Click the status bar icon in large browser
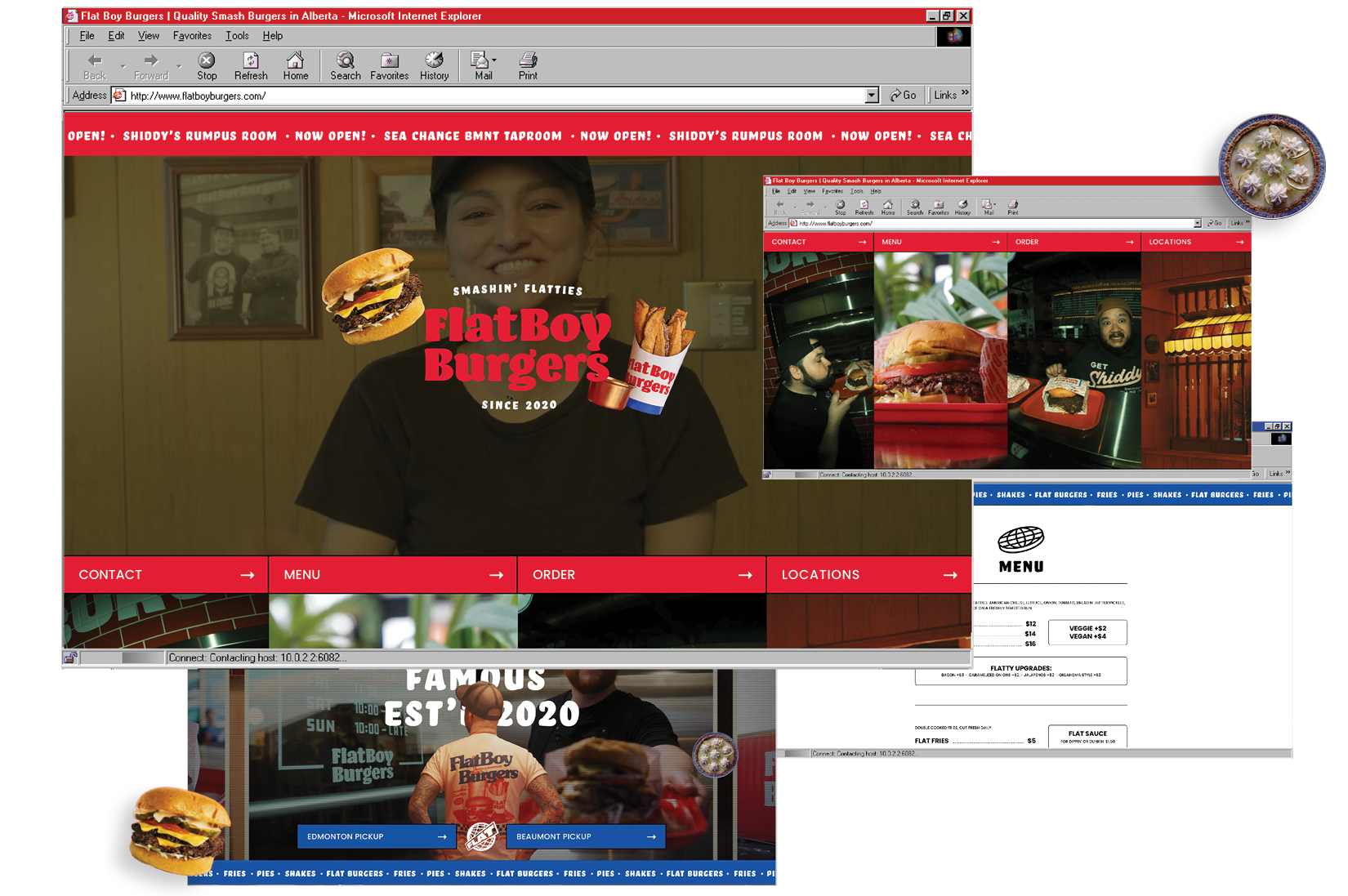Screen dimensions: 1348x896 (x=71, y=658)
